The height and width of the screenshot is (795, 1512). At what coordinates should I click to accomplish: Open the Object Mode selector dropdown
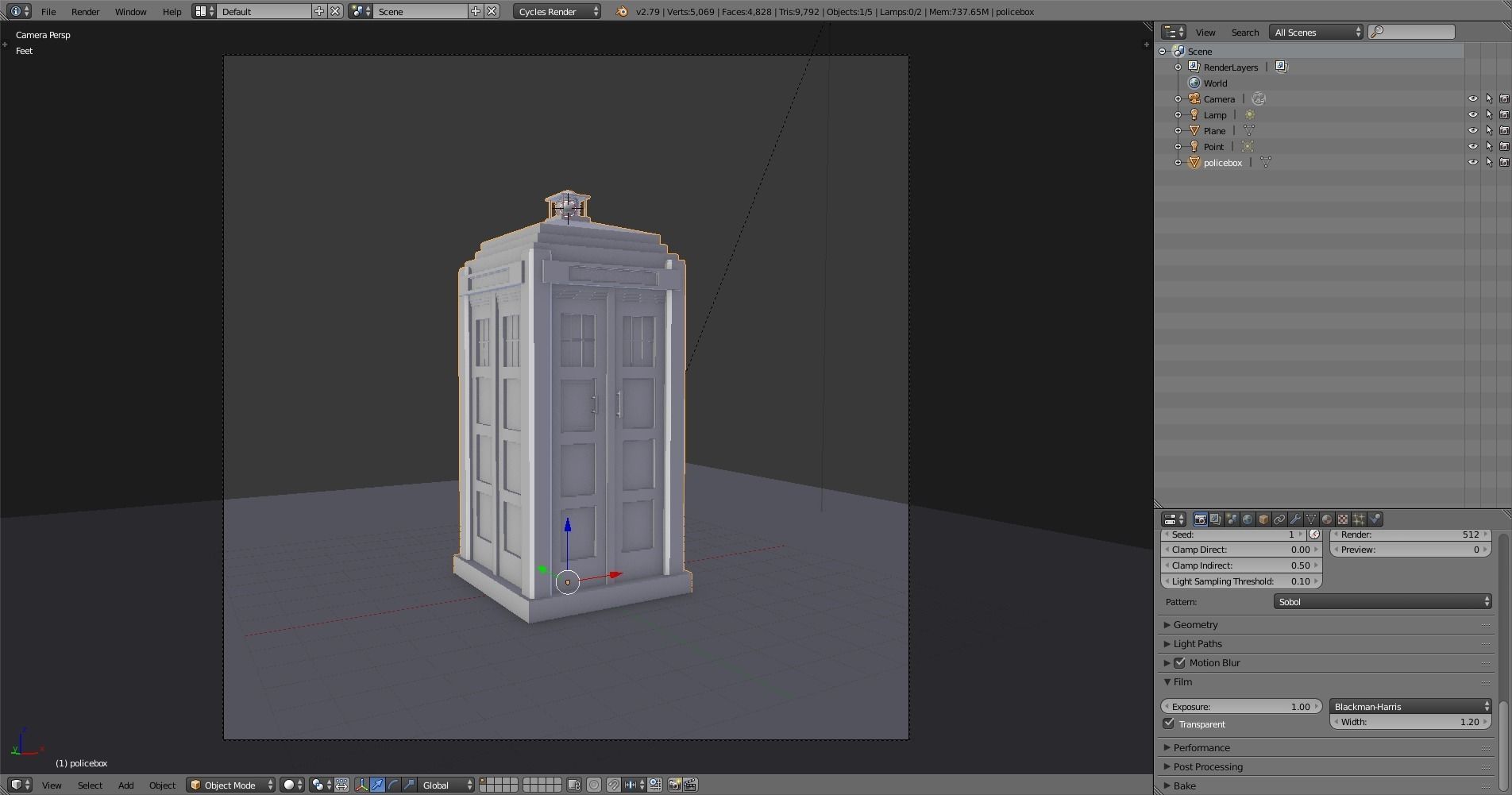tap(231, 785)
